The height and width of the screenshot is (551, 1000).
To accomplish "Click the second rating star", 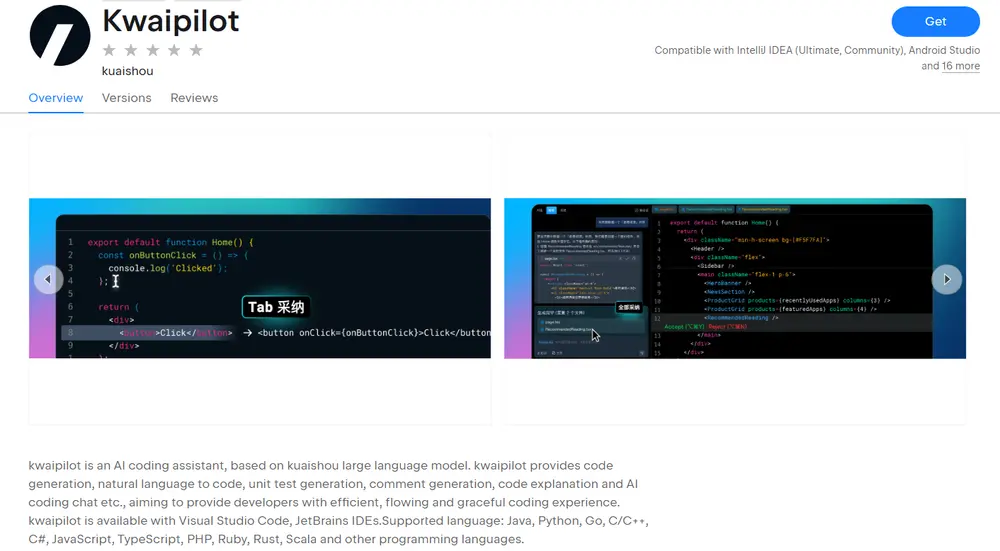I will click(131, 50).
